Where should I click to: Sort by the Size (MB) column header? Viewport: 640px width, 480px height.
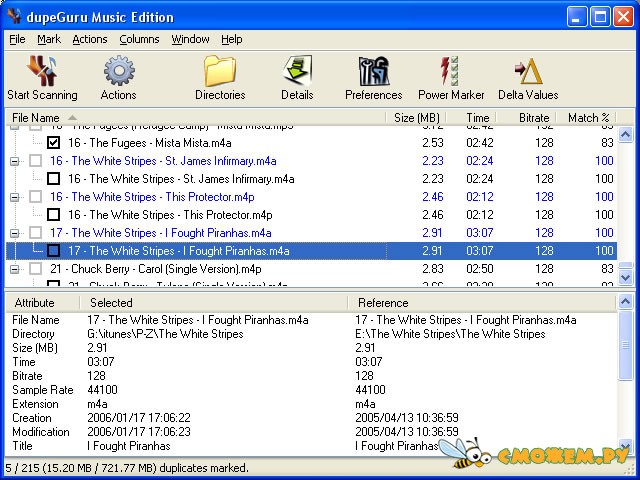(x=416, y=118)
